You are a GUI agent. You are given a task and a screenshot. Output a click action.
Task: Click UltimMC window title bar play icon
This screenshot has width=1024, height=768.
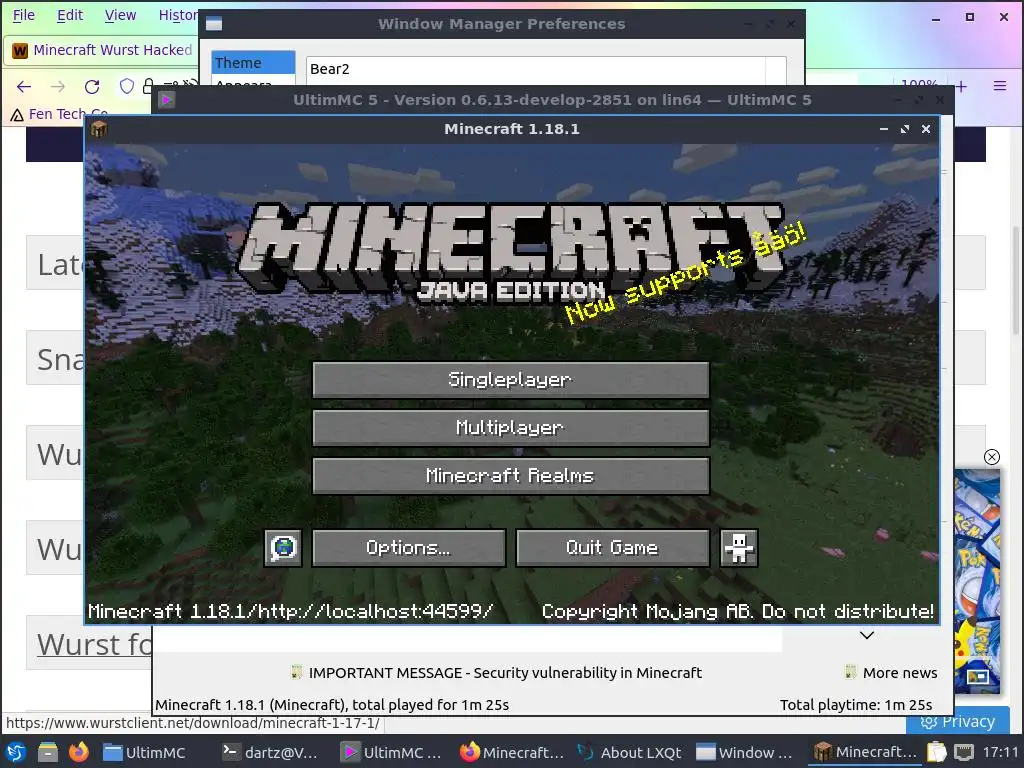[x=167, y=100]
